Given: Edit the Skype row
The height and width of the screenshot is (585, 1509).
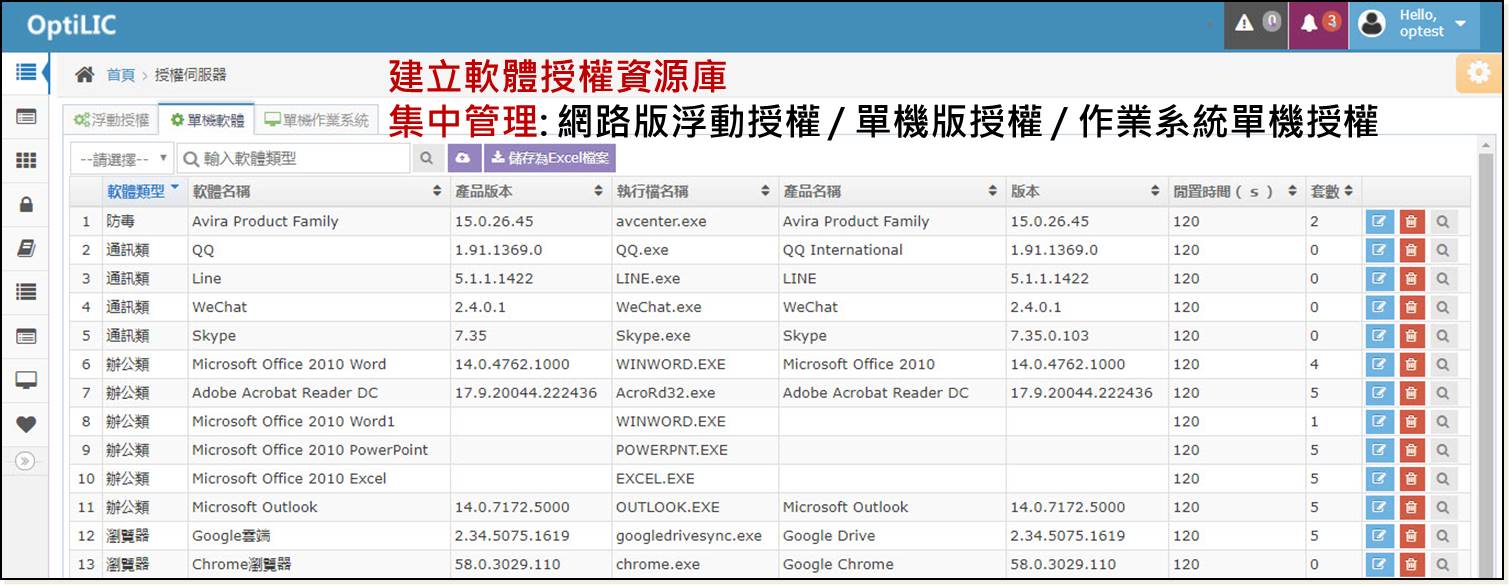Looking at the screenshot, I should coord(1378,336).
